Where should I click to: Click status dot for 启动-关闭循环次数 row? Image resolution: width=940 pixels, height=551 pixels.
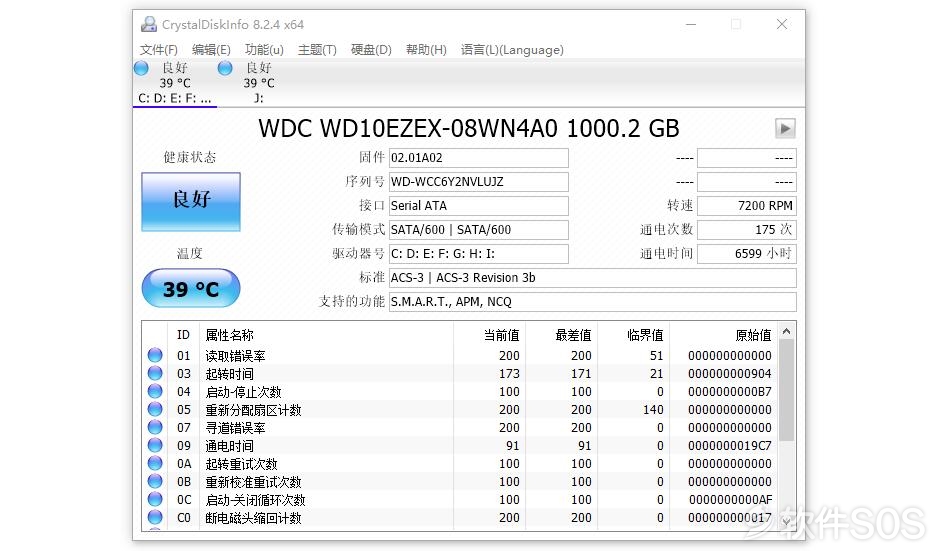pos(155,499)
